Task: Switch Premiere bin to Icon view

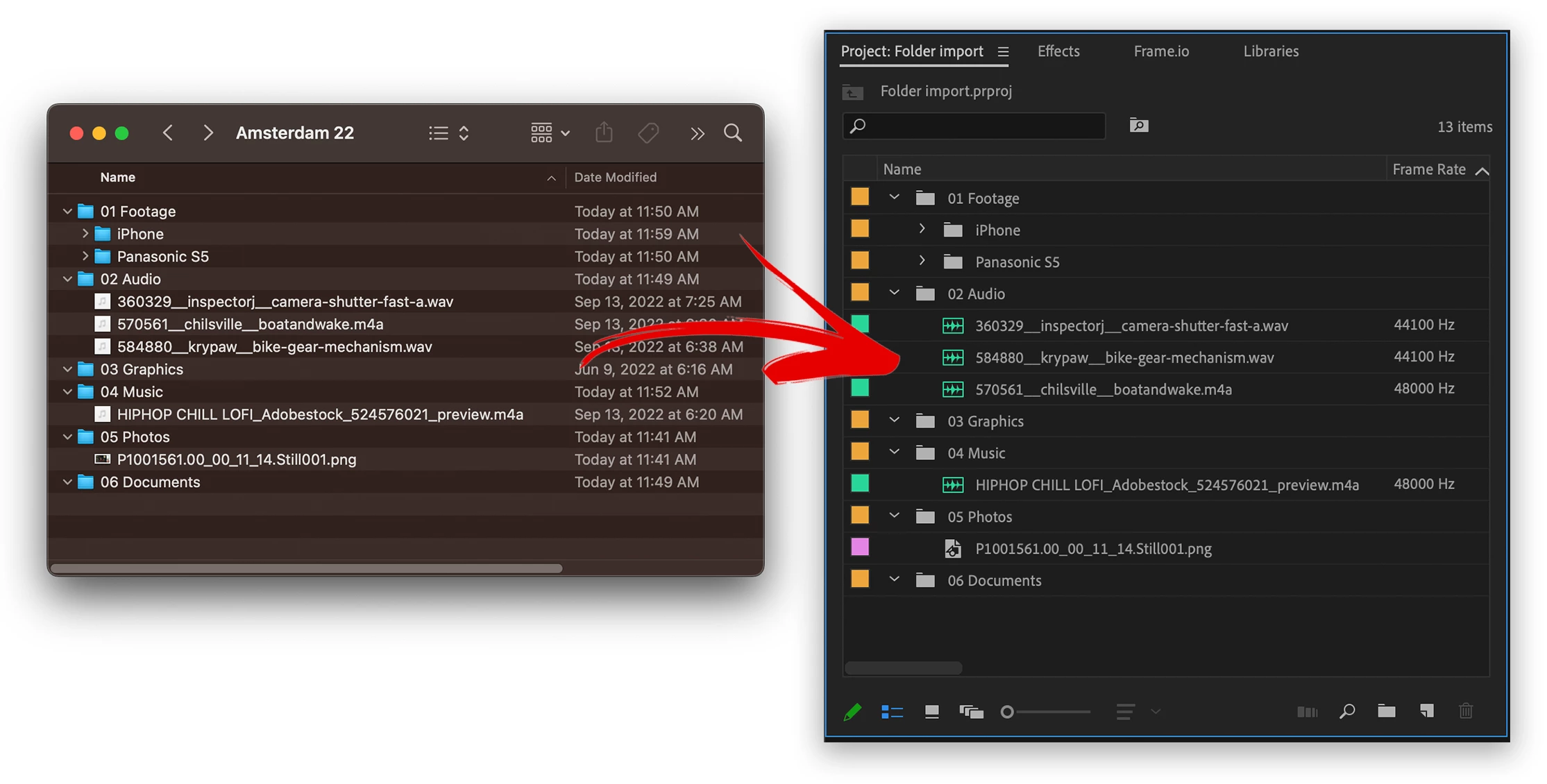Action: pyautogui.click(x=931, y=712)
